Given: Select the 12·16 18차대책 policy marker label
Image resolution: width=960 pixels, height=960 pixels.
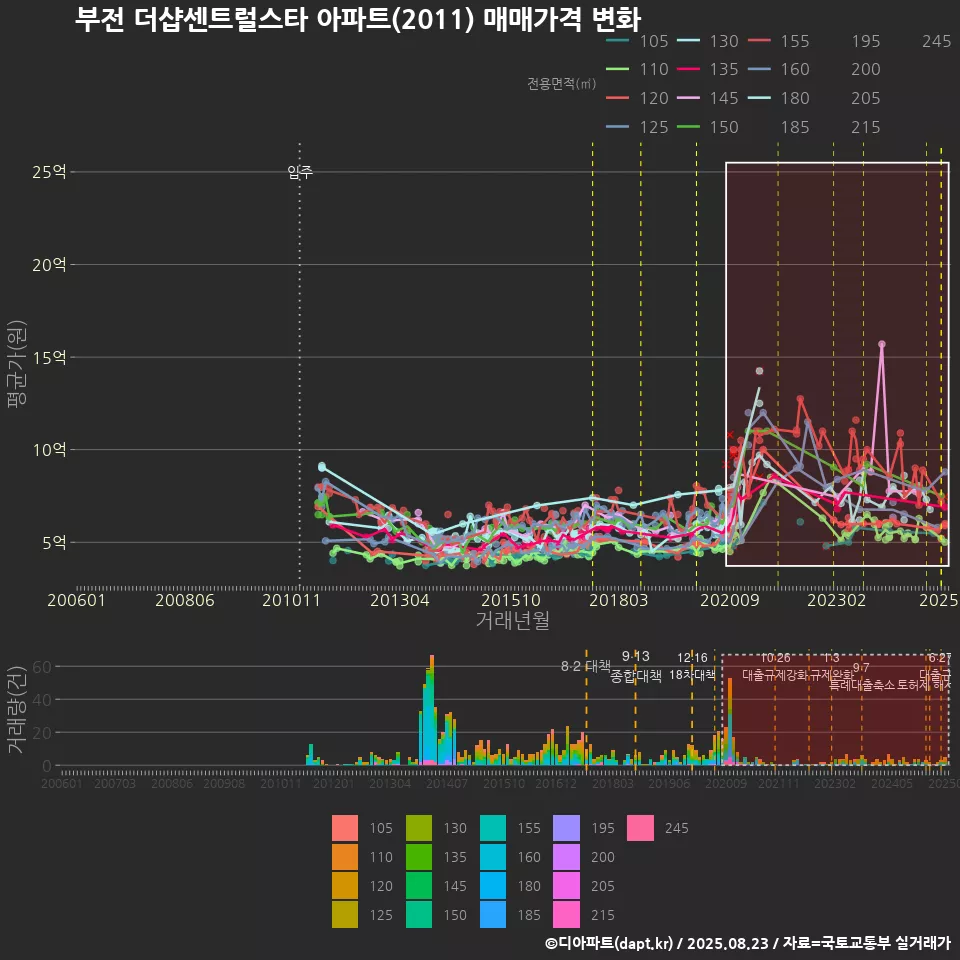Looking at the screenshot, I should [x=692, y=666].
